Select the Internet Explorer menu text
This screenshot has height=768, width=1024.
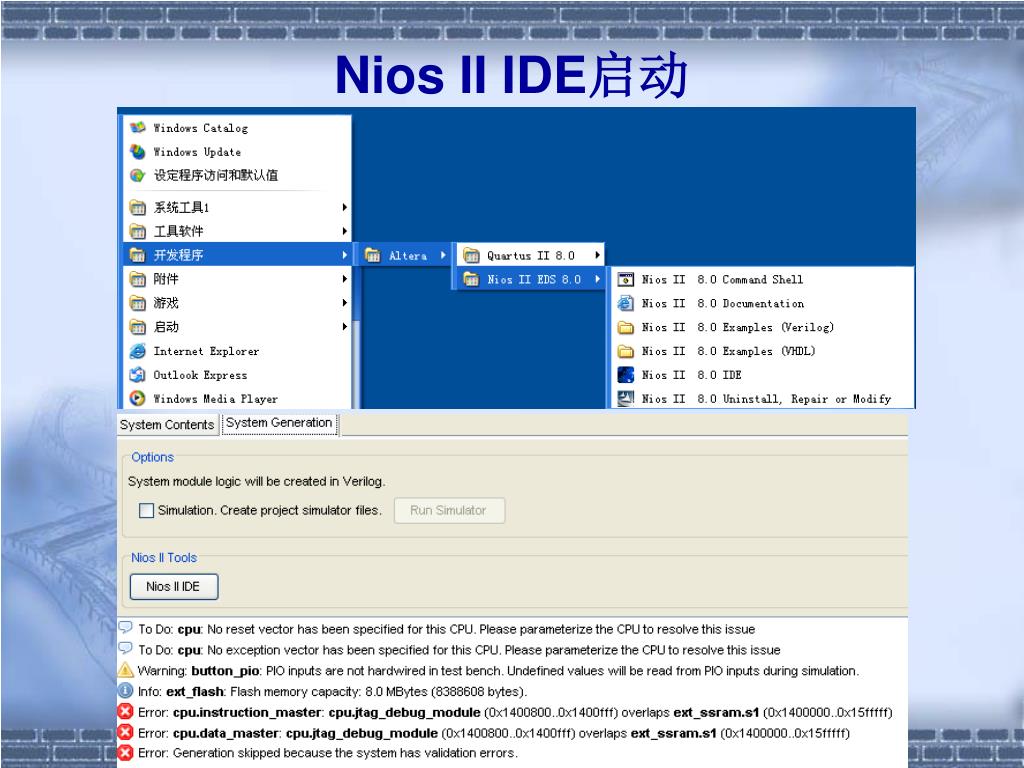coord(206,351)
